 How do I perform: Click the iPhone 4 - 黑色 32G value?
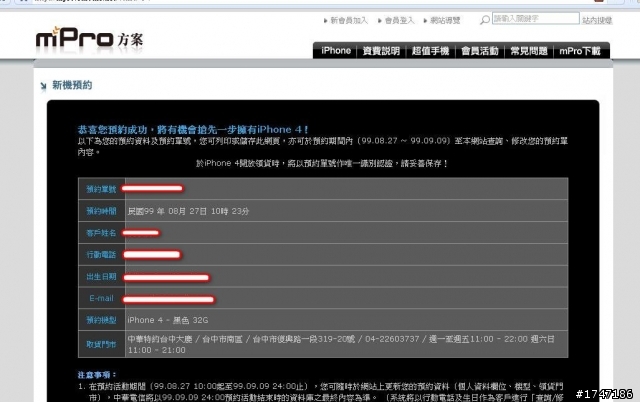pos(168,320)
